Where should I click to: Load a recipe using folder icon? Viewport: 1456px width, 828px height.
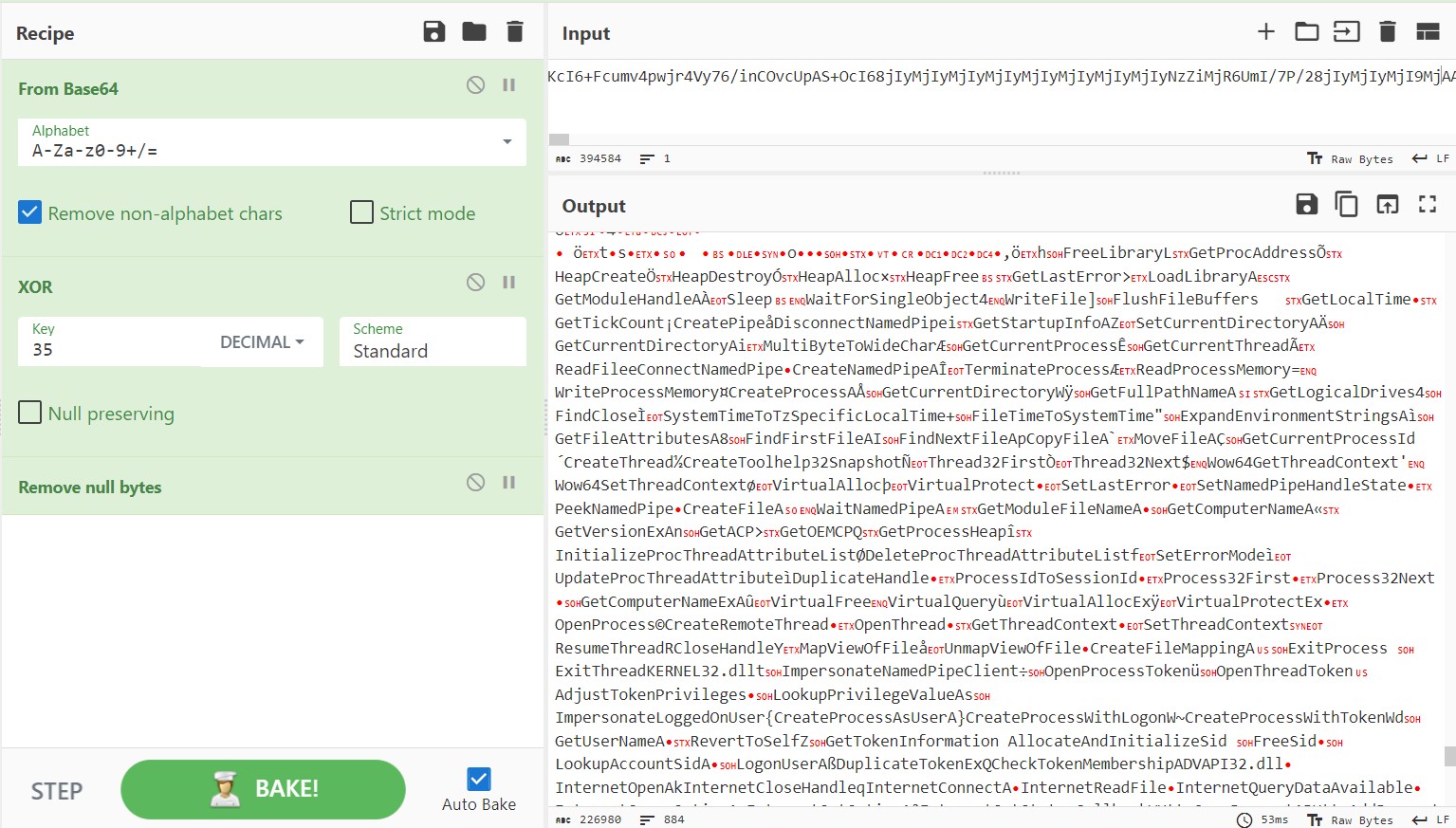pyautogui.click(x=474, y=32)
